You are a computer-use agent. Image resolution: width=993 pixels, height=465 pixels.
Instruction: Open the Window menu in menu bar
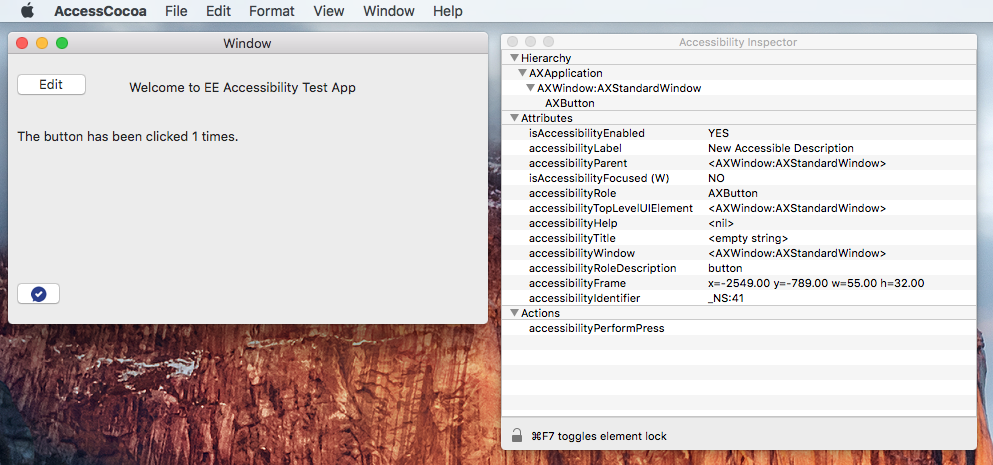click(x=389, y=11)
